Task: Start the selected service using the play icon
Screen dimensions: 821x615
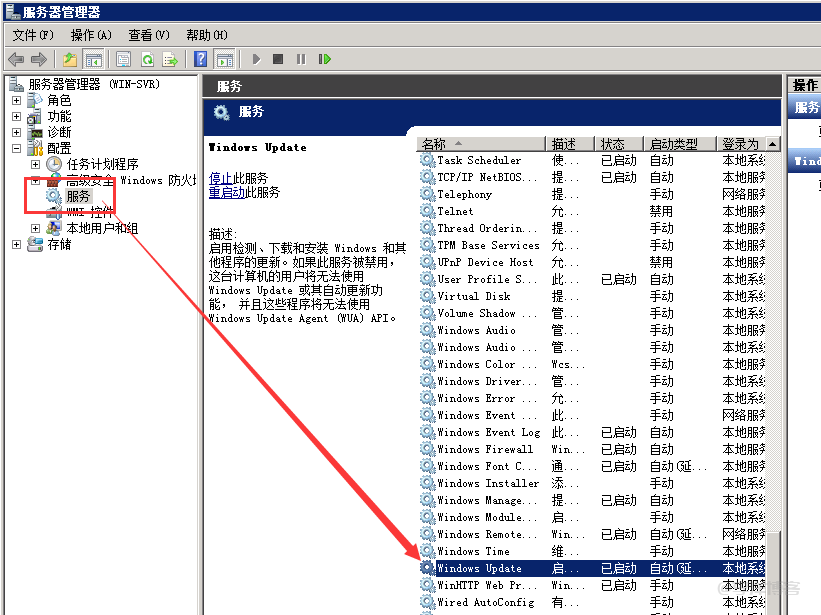Action: (256, 58)
